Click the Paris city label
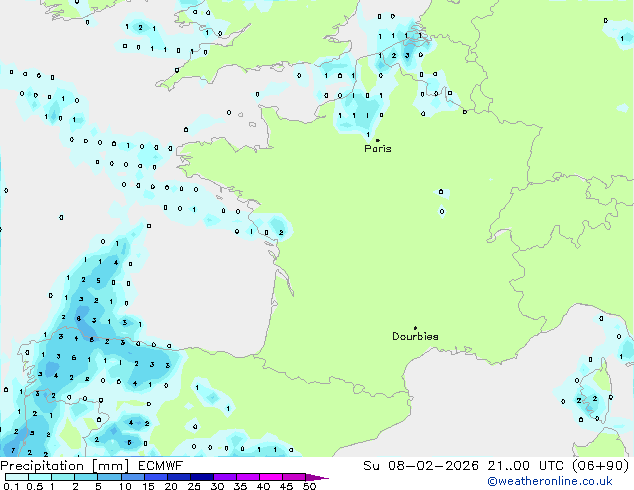 (378, 149)
